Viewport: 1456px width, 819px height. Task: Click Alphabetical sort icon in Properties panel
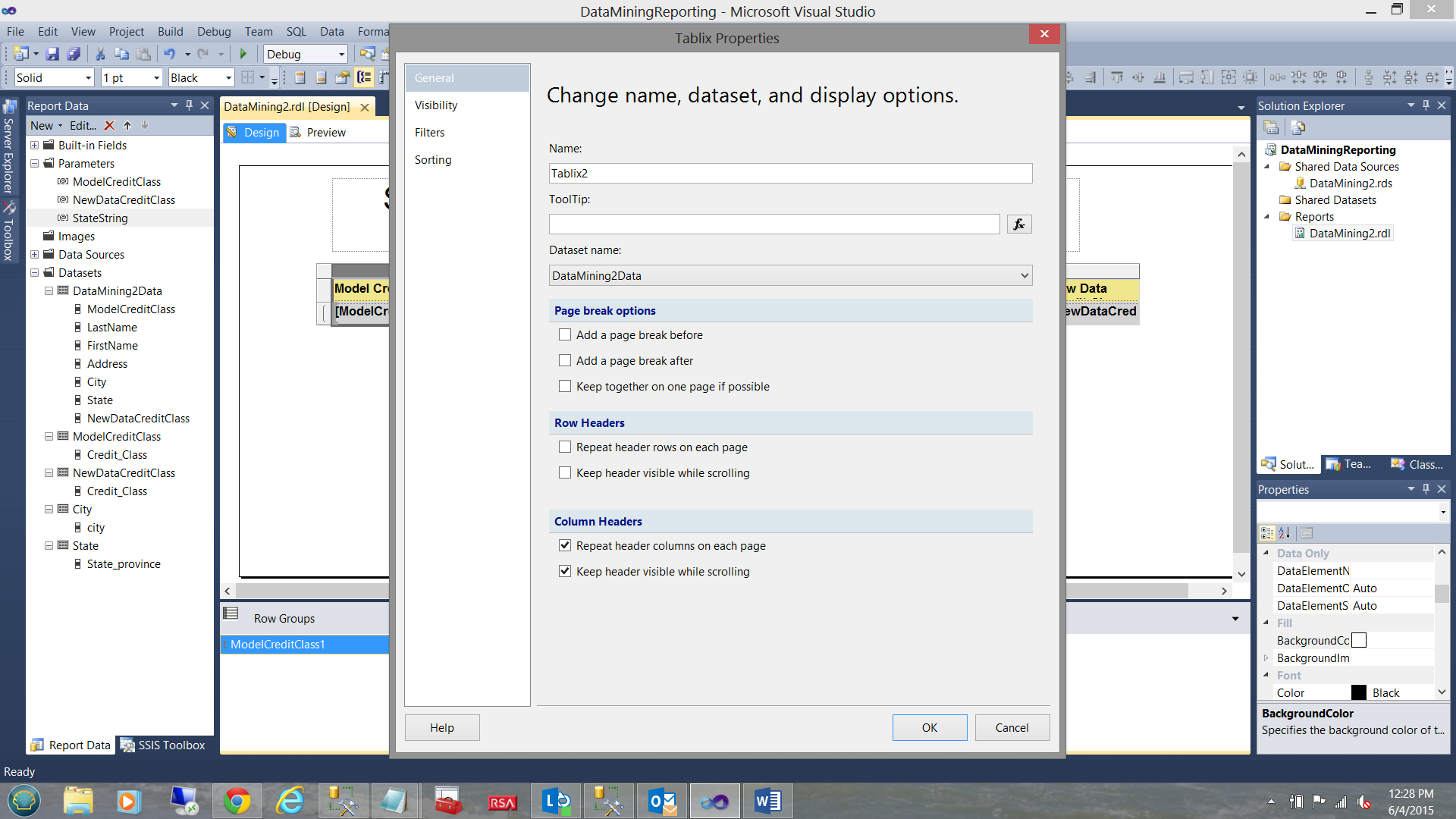1285,533
